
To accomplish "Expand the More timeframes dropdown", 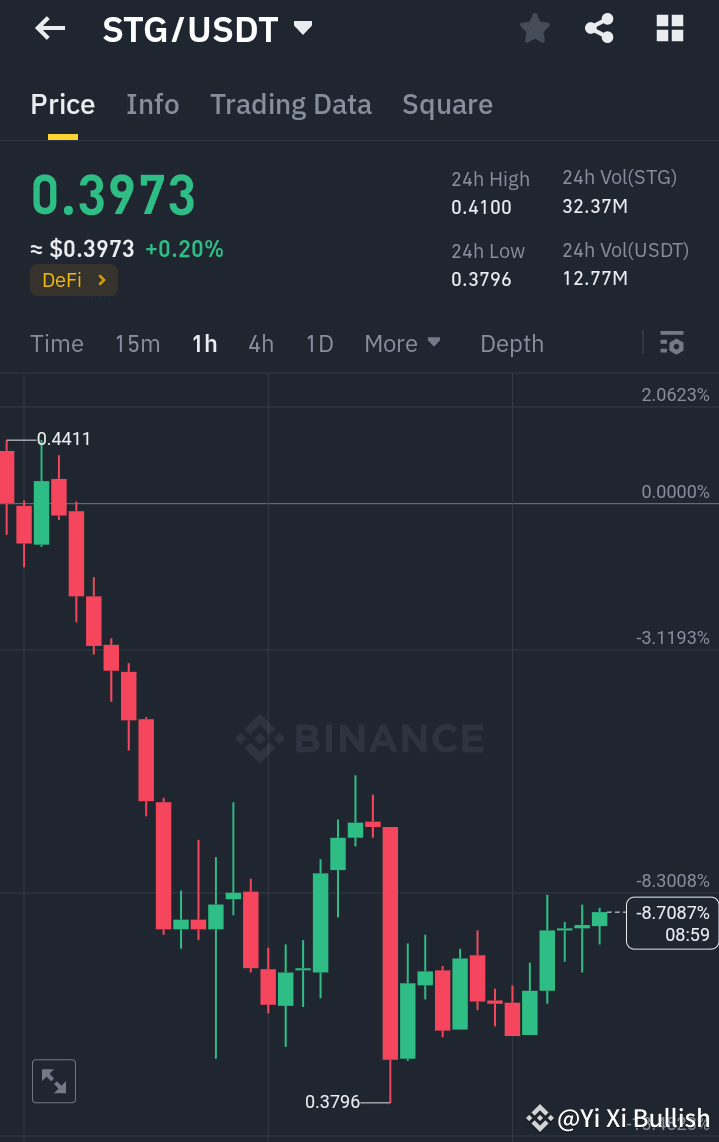I will pos(402,343).
